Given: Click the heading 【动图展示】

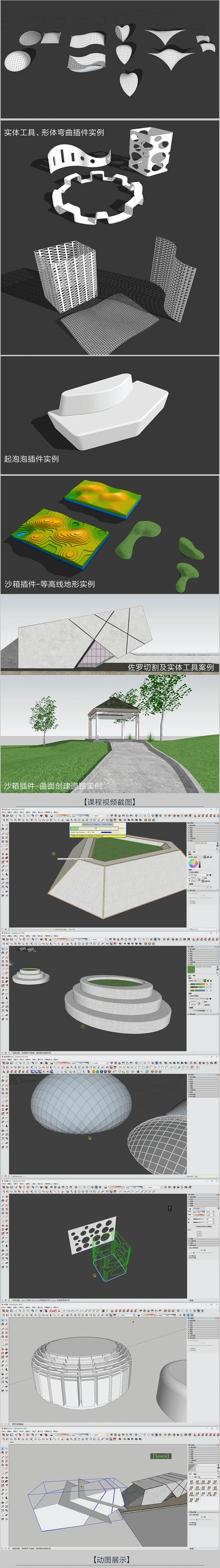Looking at the screenshot, I should pyautogui.click(x=111, y=1560).
